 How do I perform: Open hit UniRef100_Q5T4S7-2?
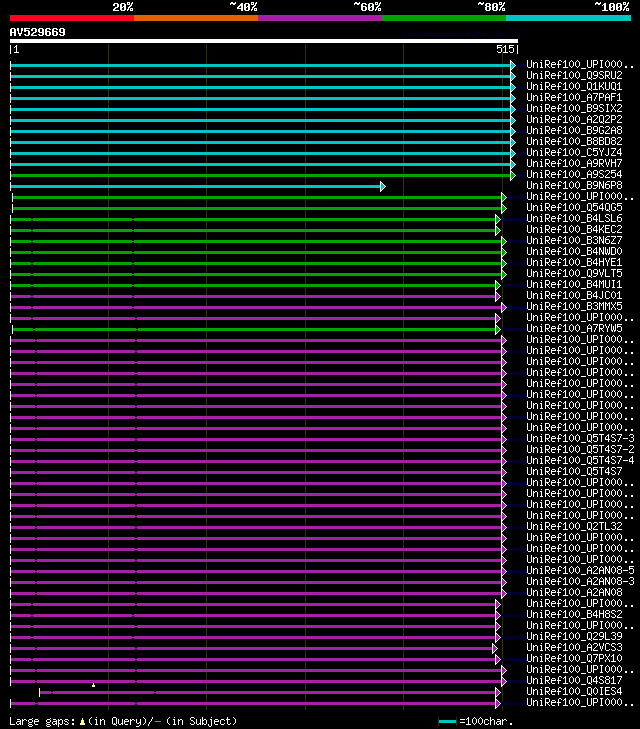pos(580,450)
